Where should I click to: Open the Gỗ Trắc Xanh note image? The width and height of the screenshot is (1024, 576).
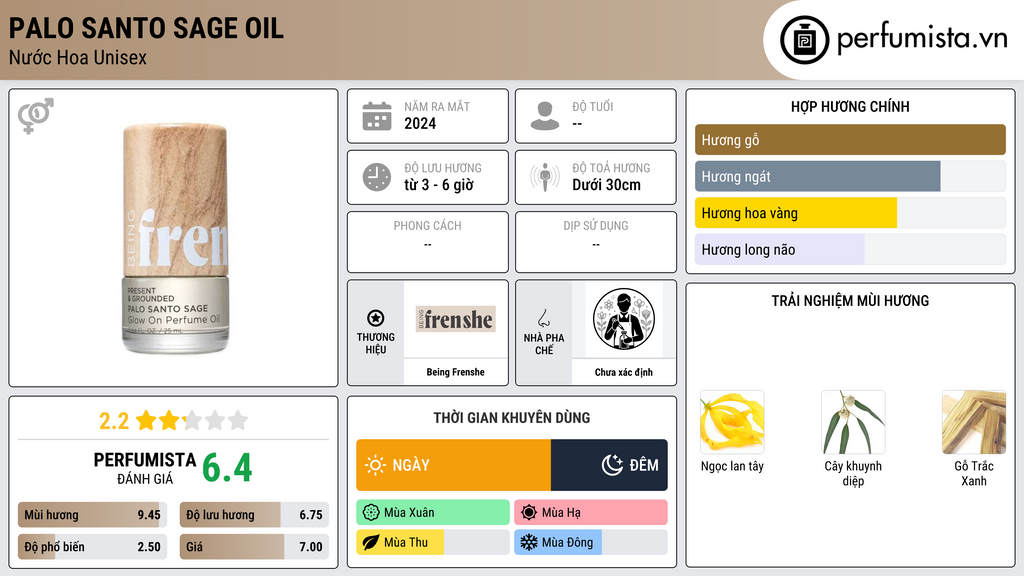(x=974, y=423)
